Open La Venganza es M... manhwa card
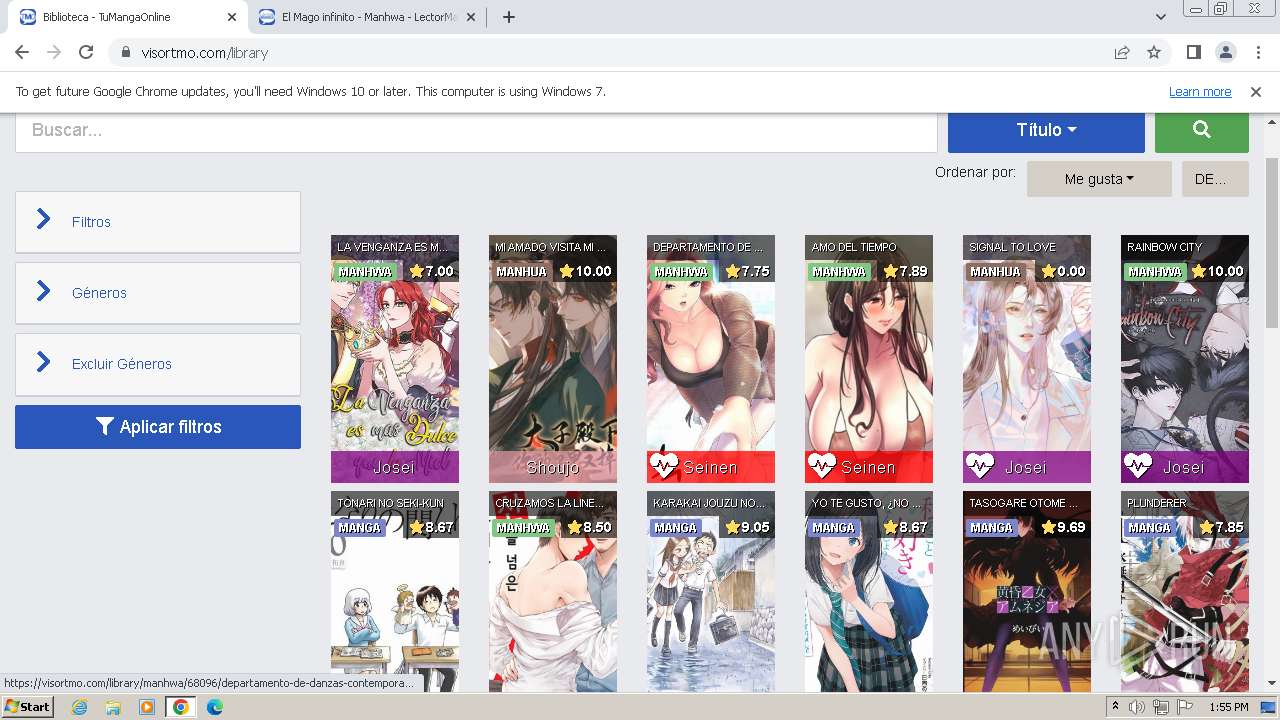This screenshot has width=1280, height=720. (395, 359)
